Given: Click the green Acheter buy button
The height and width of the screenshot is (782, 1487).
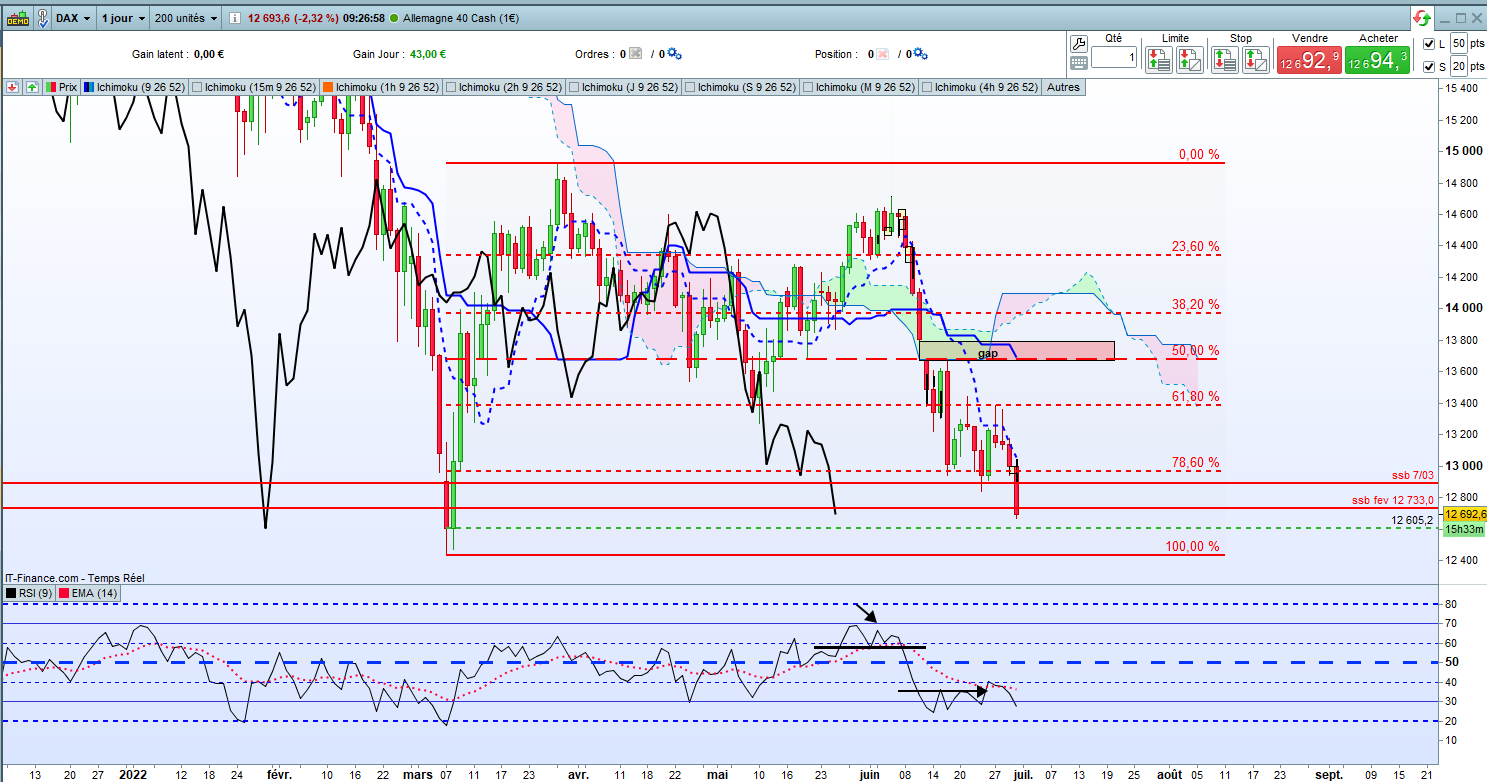Looking at the screenshot, I should pos(1377,60).
